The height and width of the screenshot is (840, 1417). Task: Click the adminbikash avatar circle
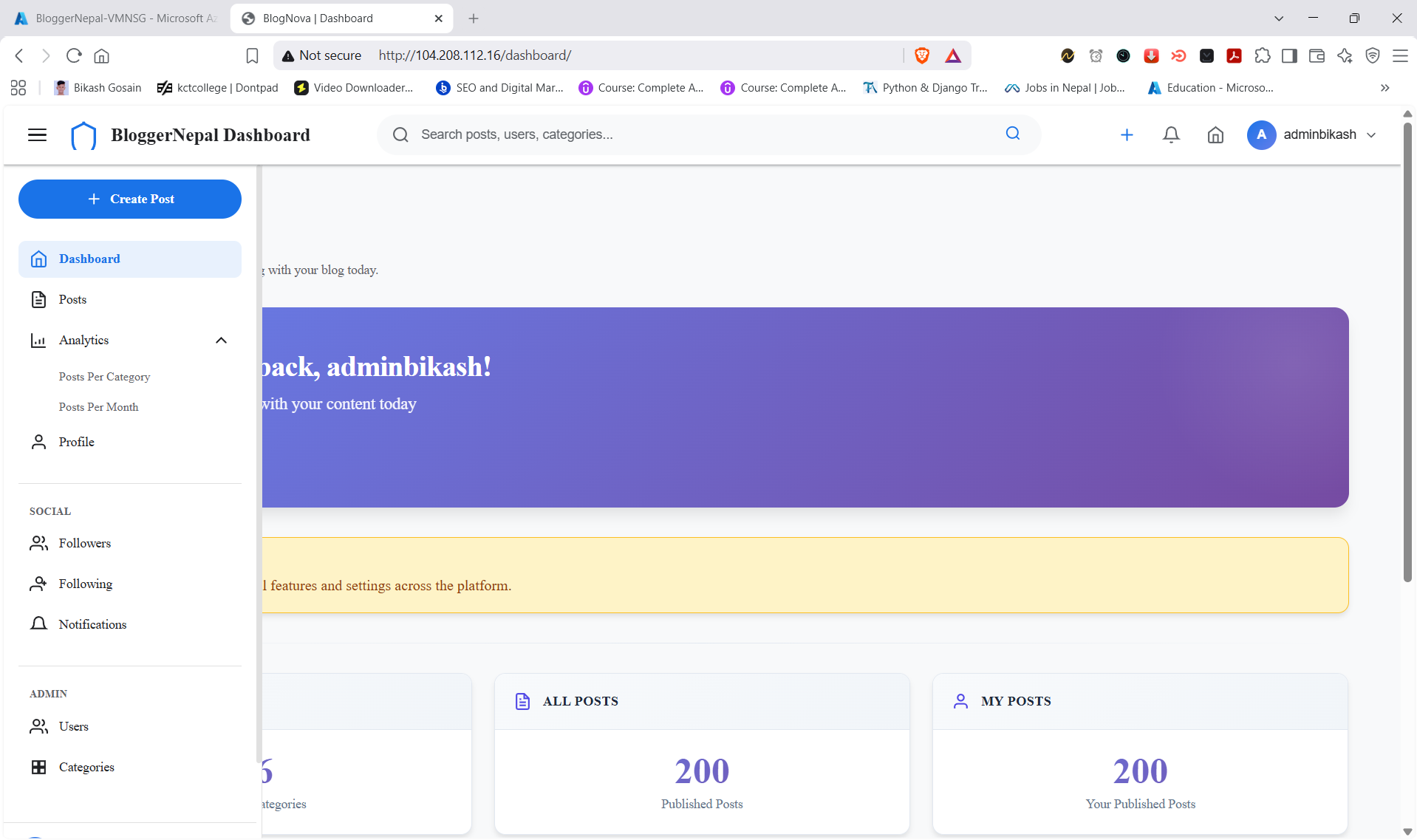[1262, 134]
